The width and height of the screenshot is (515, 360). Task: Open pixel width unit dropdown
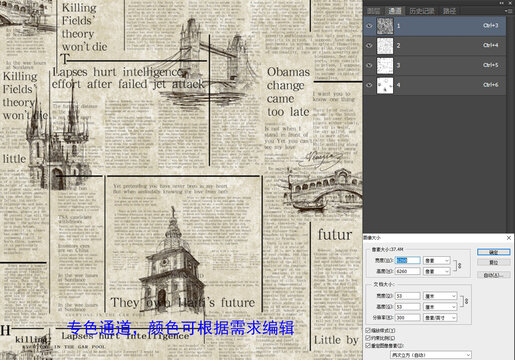coord(437,260)
